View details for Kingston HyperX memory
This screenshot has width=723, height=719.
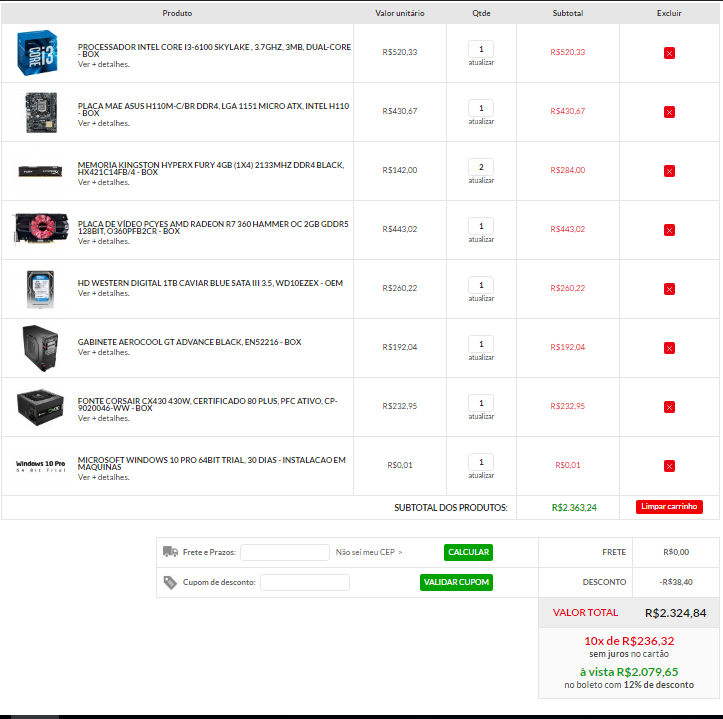[x=103, y=182]
